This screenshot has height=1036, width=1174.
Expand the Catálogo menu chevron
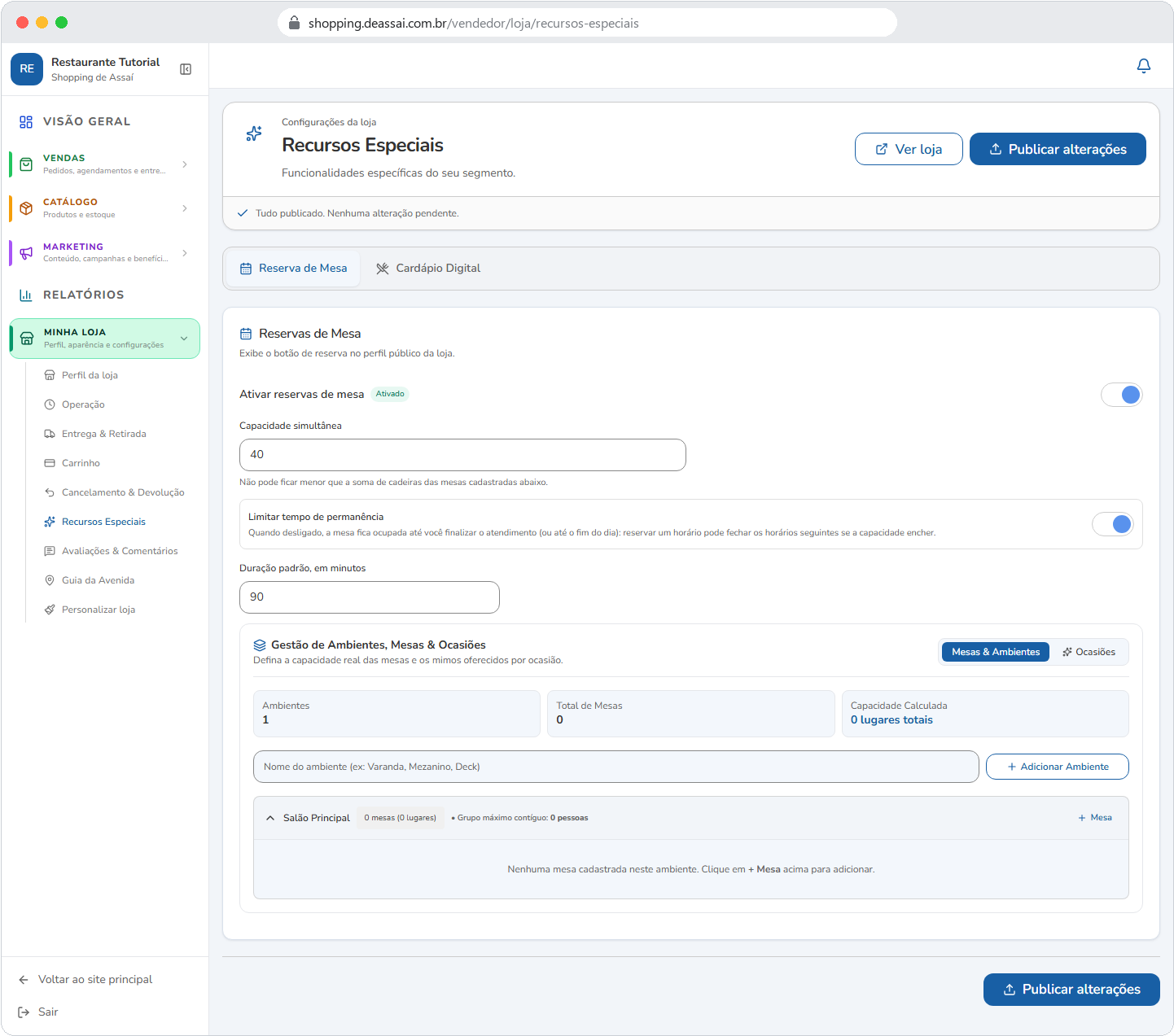point(185,208)
